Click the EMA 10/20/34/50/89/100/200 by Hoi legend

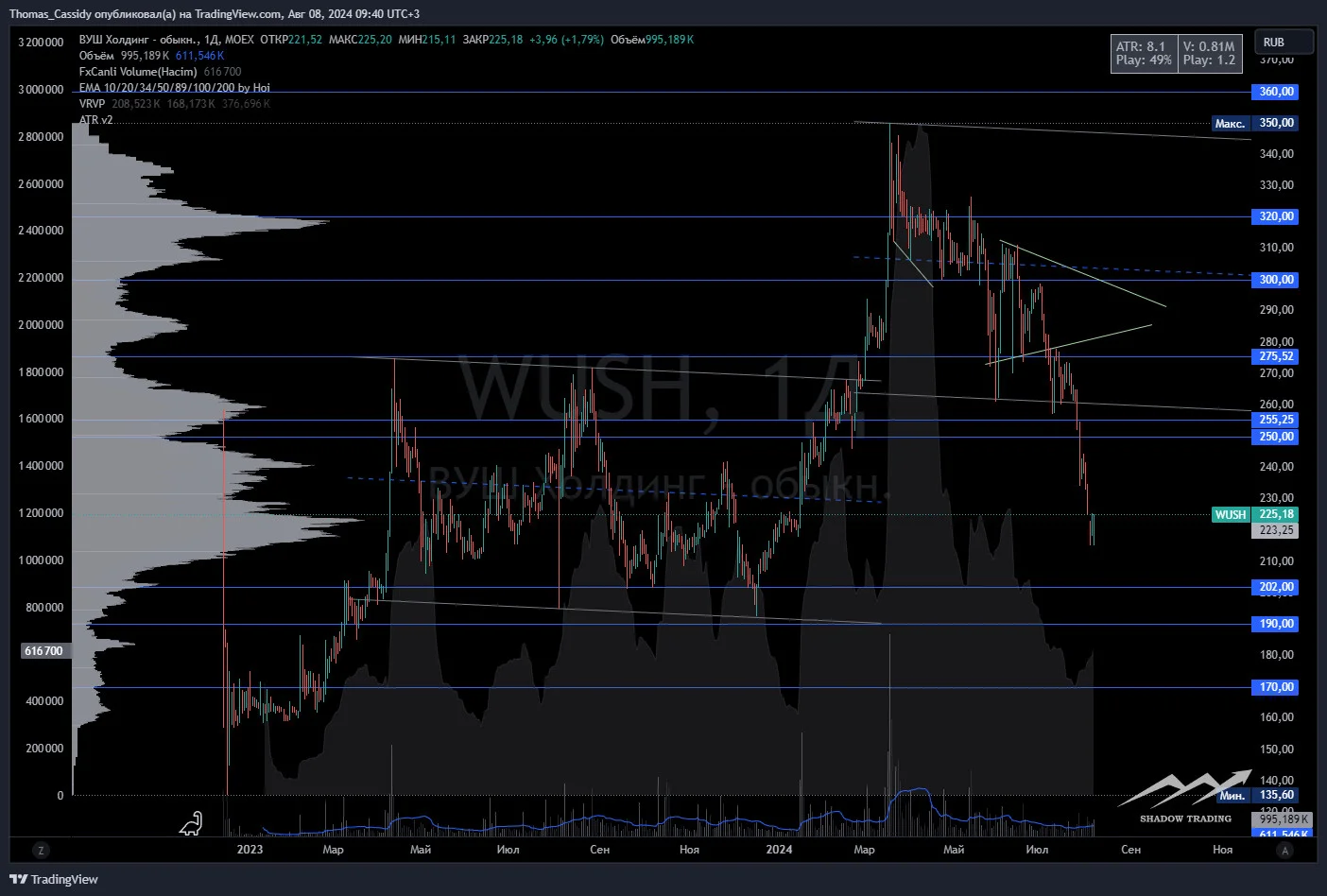[x=175, y=88]
